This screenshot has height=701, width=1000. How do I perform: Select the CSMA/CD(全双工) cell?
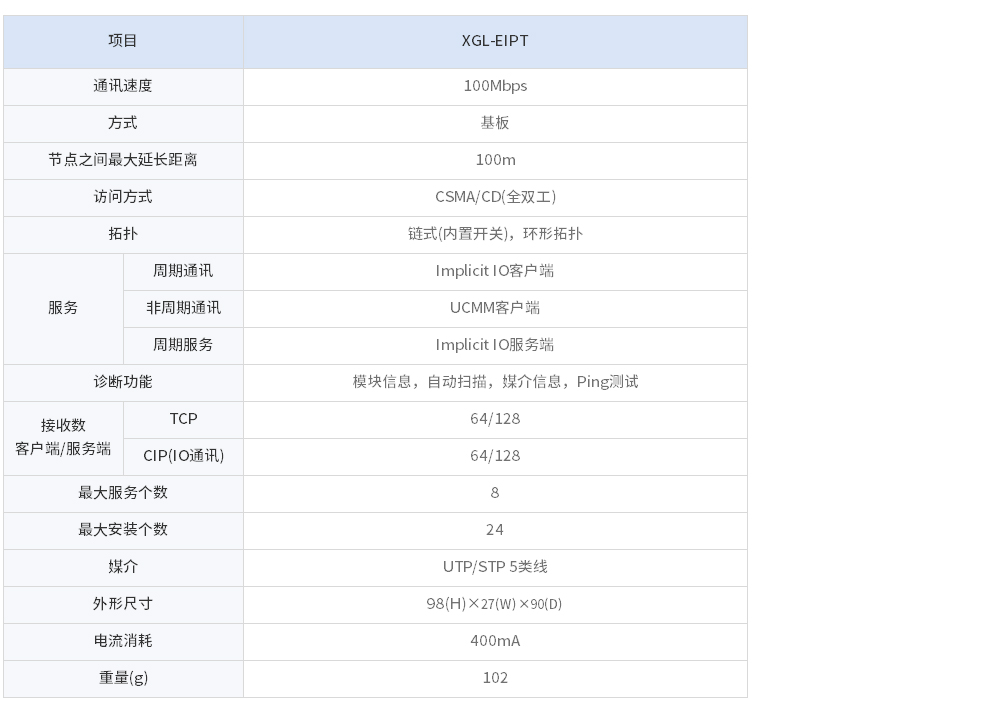(x=495, y=197)
